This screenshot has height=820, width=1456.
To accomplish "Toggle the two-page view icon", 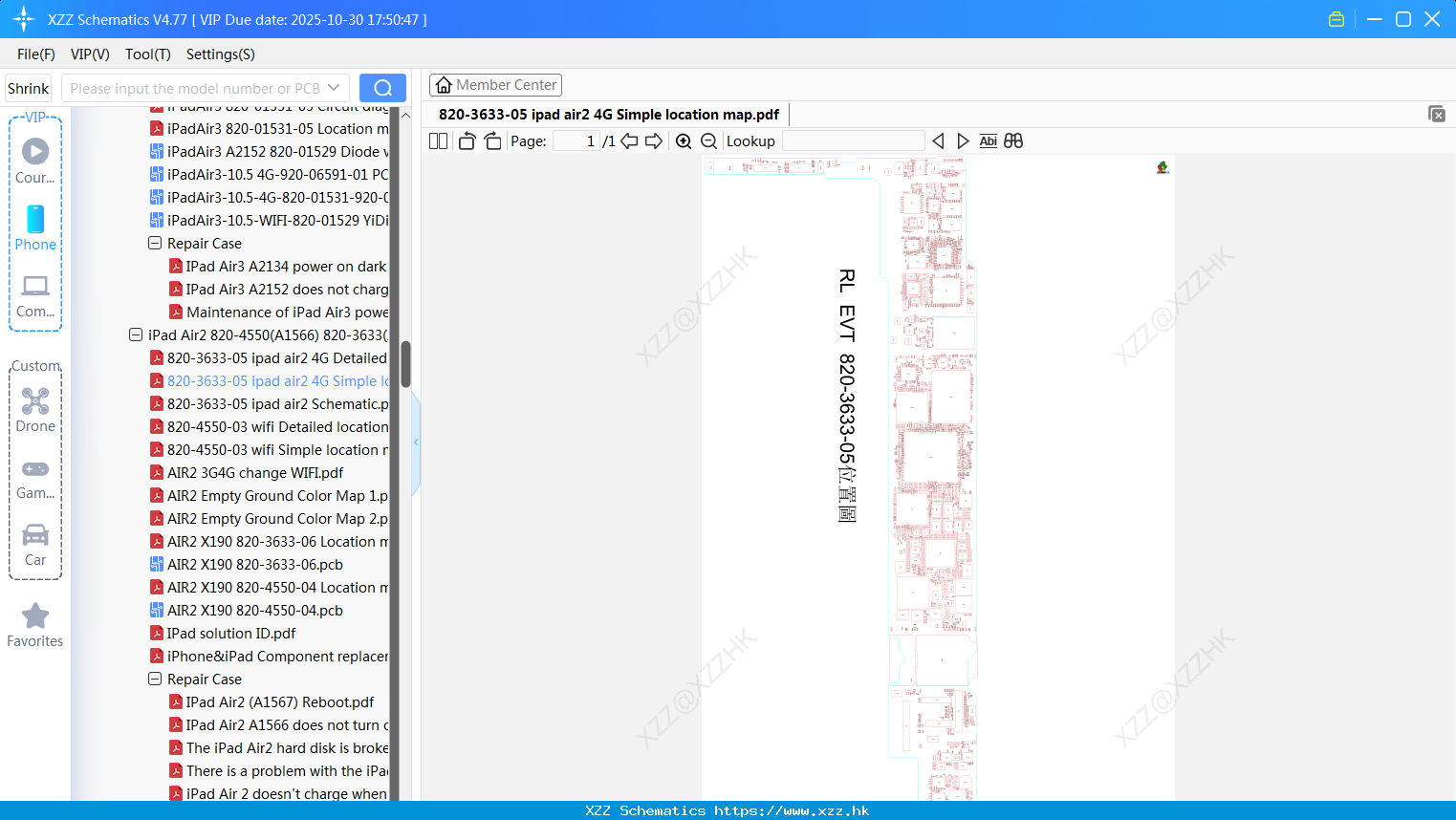I will point(438,141).
